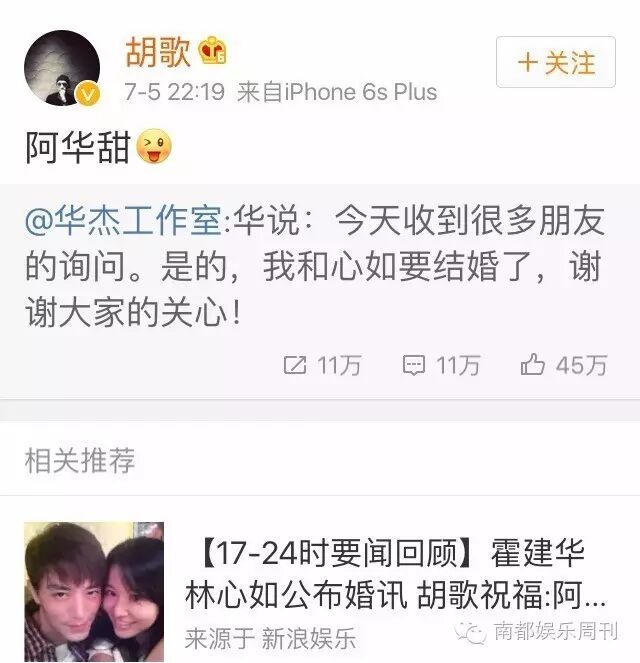Tap the crown membership badge icon
640x663 pixels.
213,51
